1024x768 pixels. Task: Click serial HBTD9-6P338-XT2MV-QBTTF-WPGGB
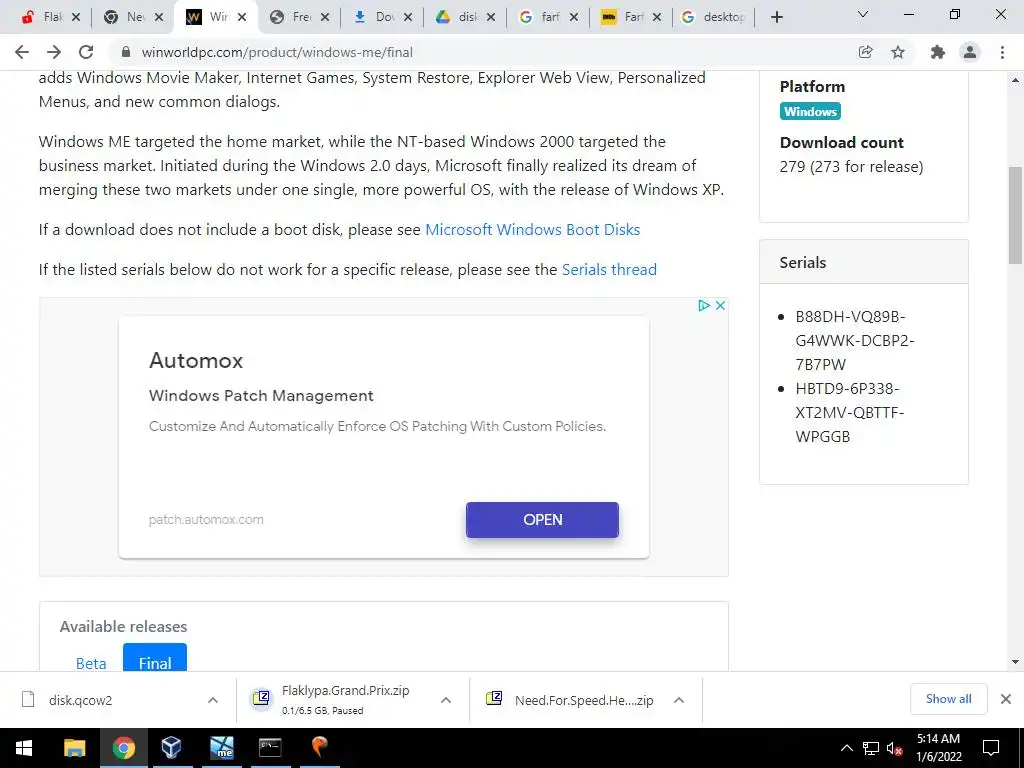coord(849,413)
